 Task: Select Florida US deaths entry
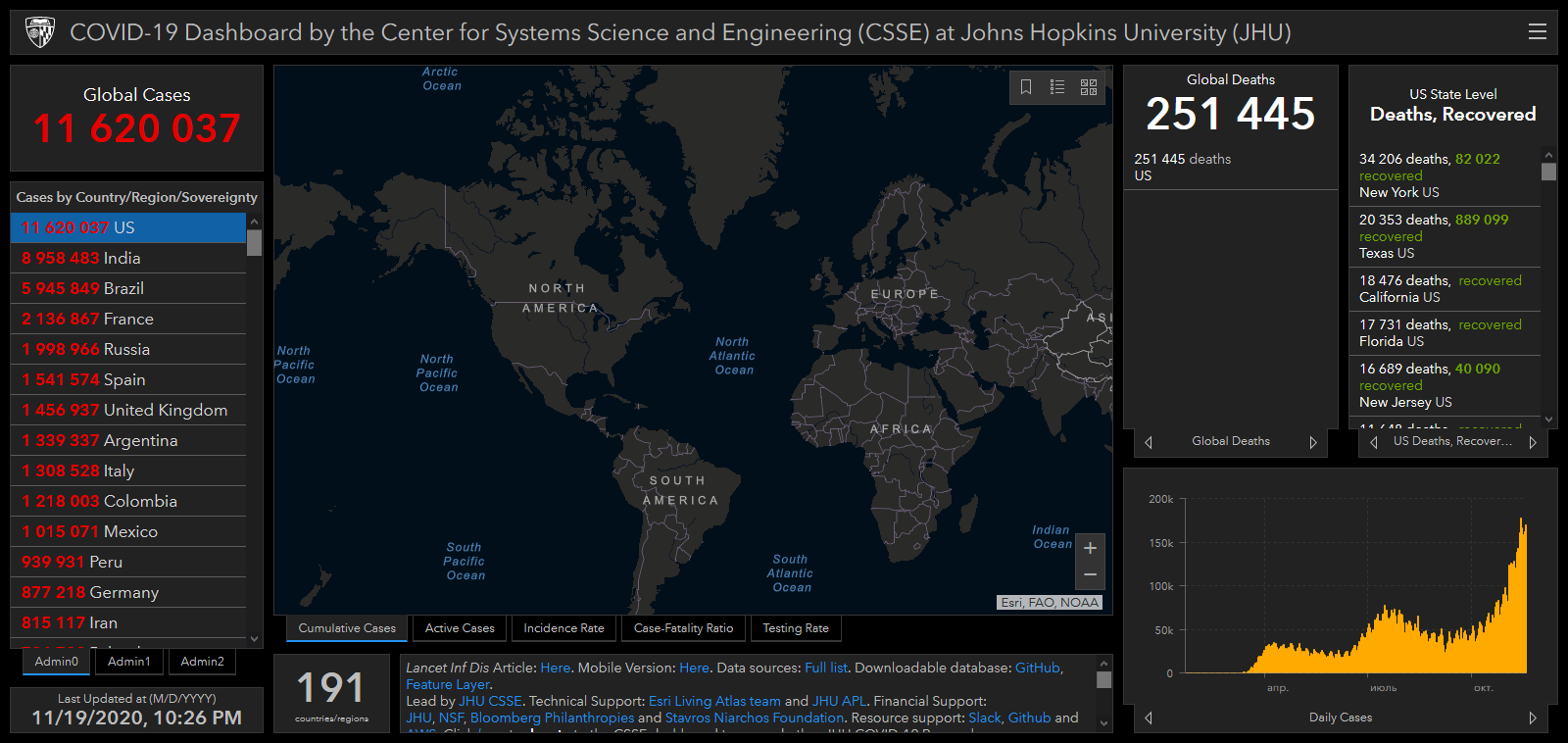click(1445, 333)
